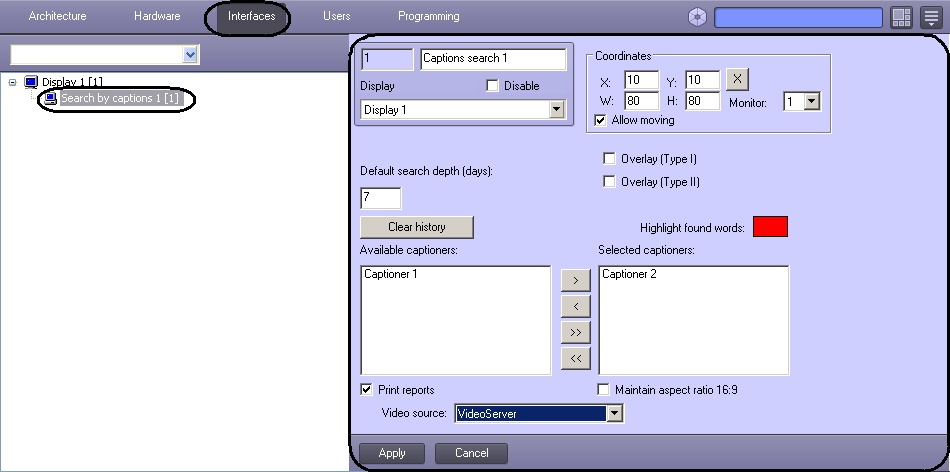This screenshot has width=950, height=472.
Task: Open the object filter dropdown above tree
Action: point(190,55)
